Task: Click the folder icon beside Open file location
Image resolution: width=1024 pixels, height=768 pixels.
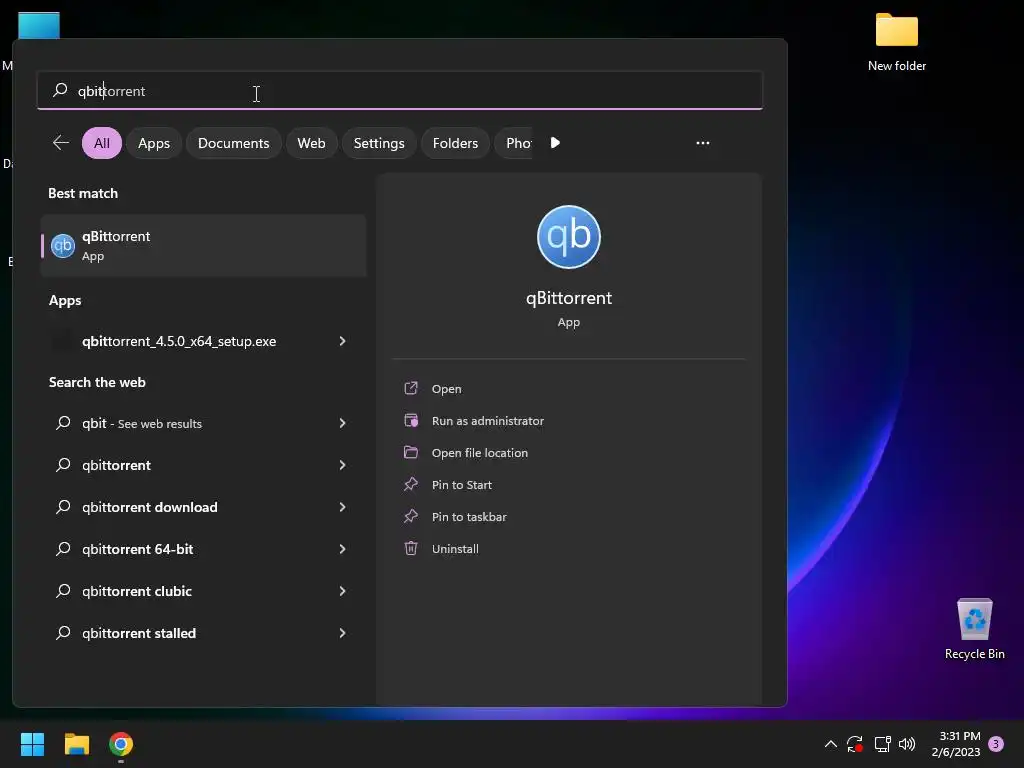Action: [x=411, y=452]
